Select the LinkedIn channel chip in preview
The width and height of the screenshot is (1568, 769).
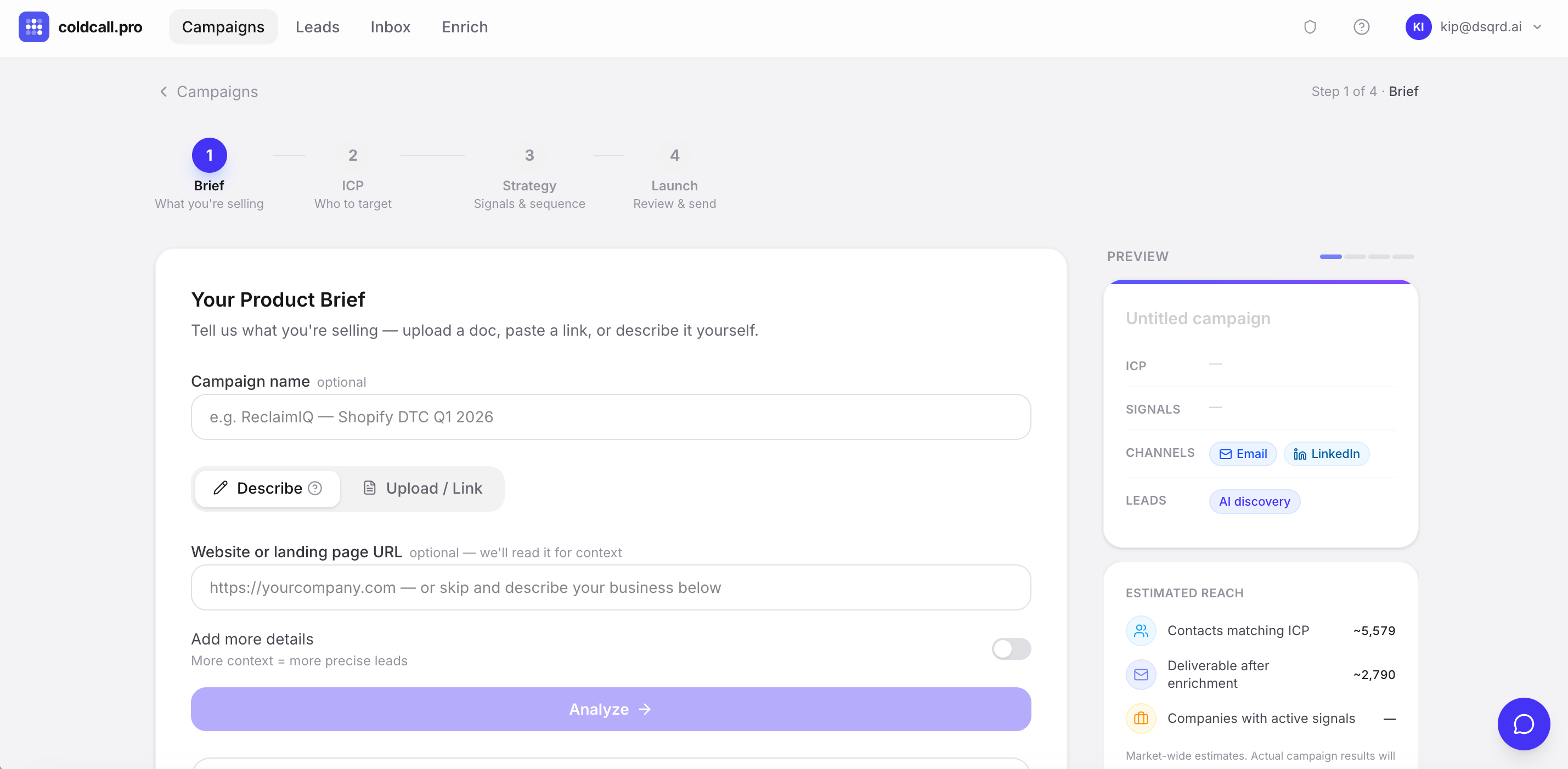(x=1327, y=454)
